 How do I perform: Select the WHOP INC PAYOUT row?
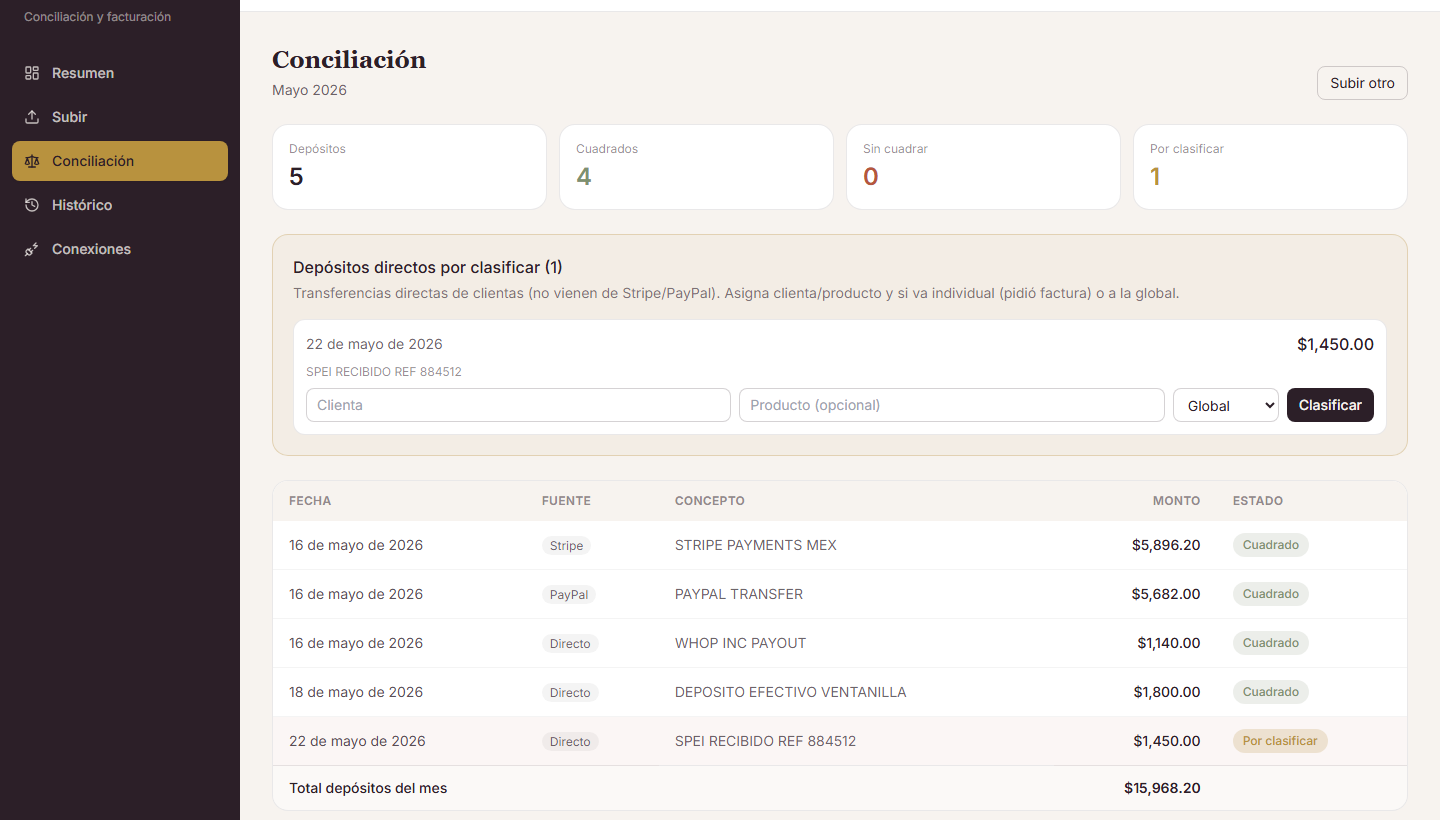point(840,643)
